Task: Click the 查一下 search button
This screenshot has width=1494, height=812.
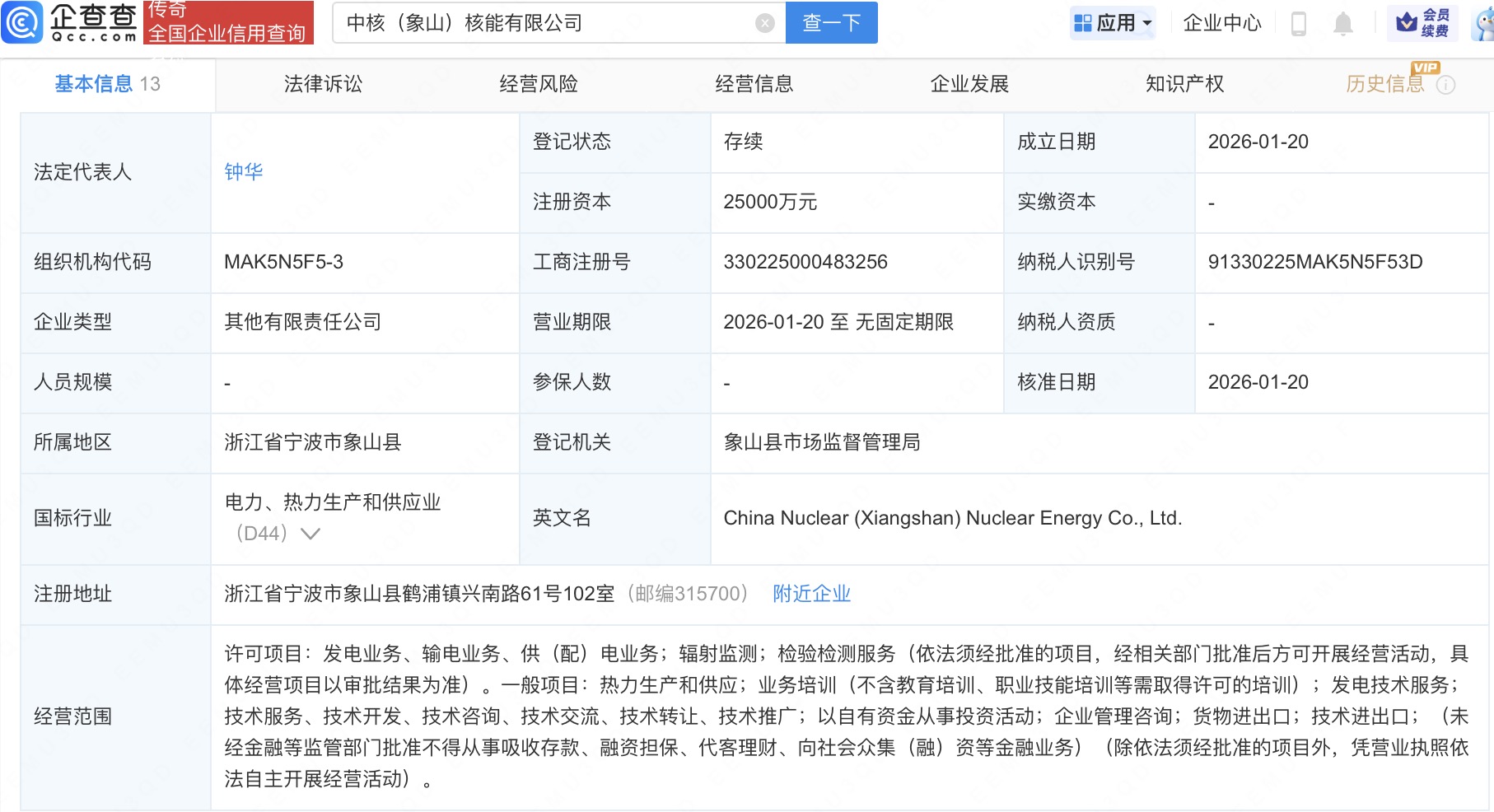Action: 829,23
